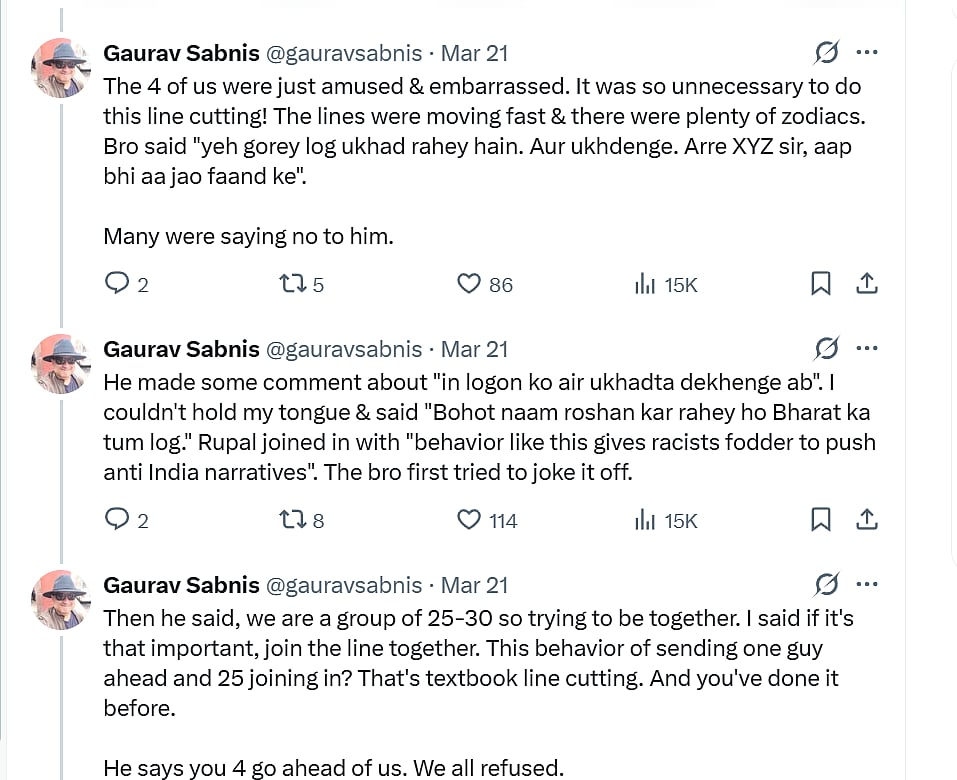Open the Grok icon on the first tweet

[x=826, y=52]
